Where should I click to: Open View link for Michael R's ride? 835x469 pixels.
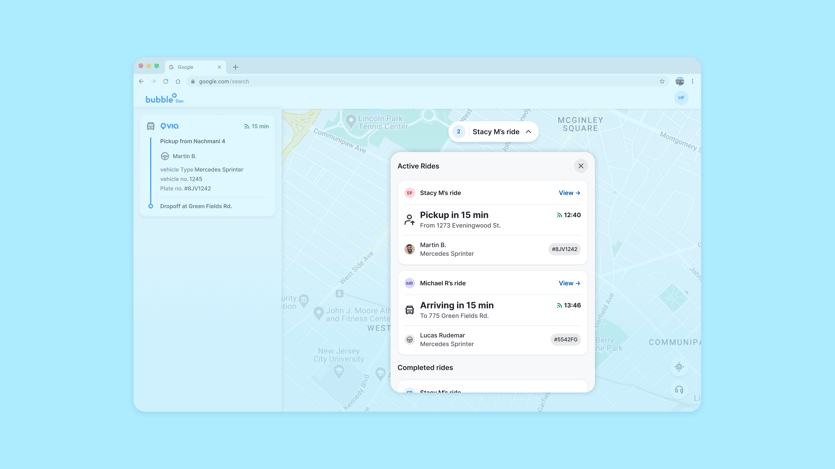pyautogui.click(x=569, y=283)
